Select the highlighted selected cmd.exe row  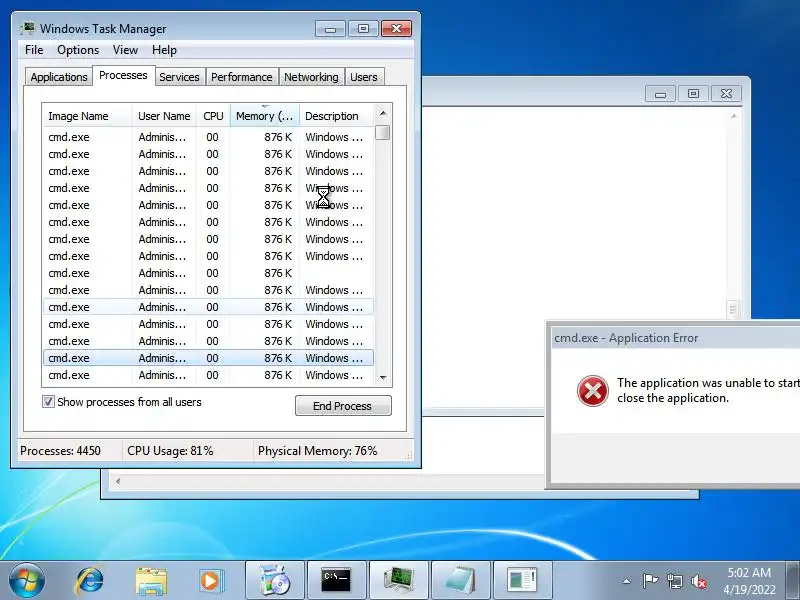click(209, 358)
